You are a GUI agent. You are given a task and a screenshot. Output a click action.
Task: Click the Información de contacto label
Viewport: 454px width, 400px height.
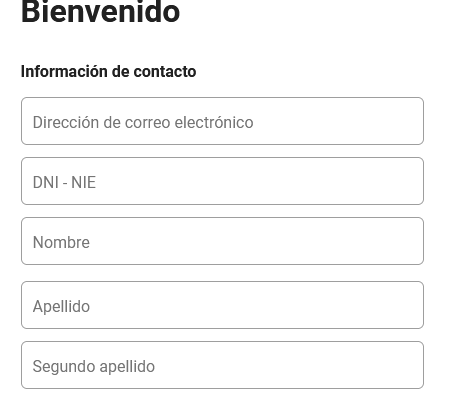coord(108,71)
